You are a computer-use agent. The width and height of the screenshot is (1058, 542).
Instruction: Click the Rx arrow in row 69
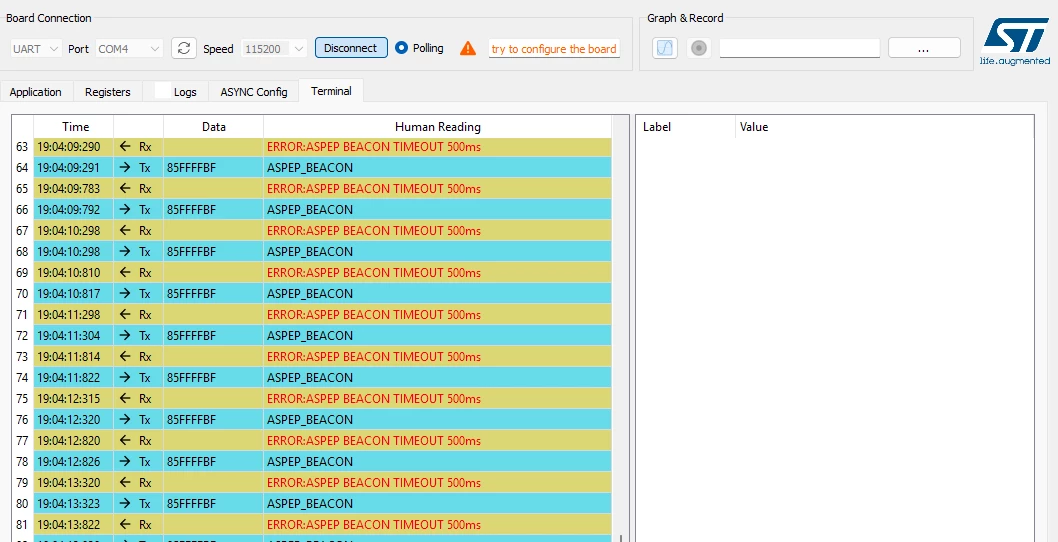point(124,273)
